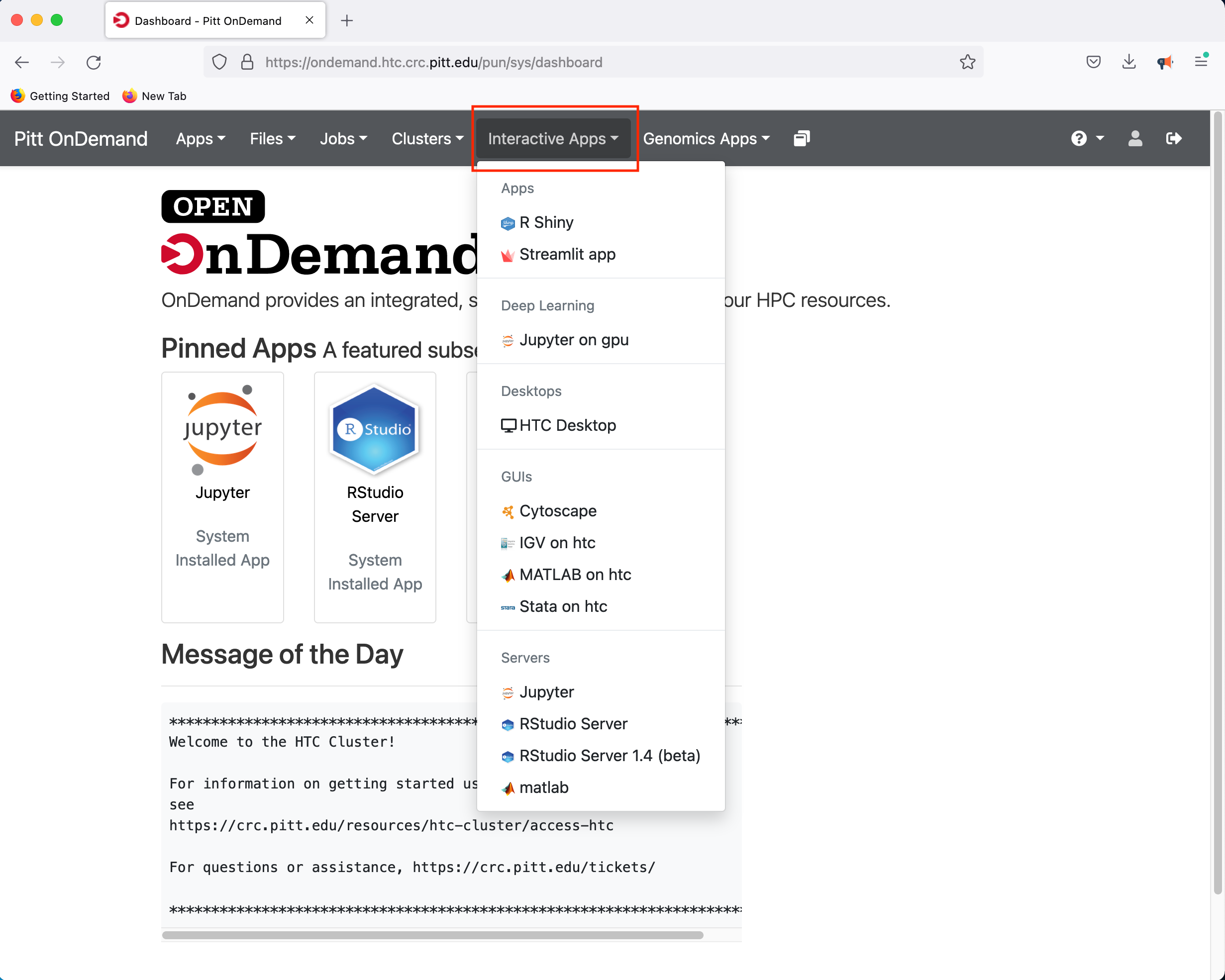The image size is (1225, 980).
Task: Reload the current page
Action: click(x=94, y=62)
